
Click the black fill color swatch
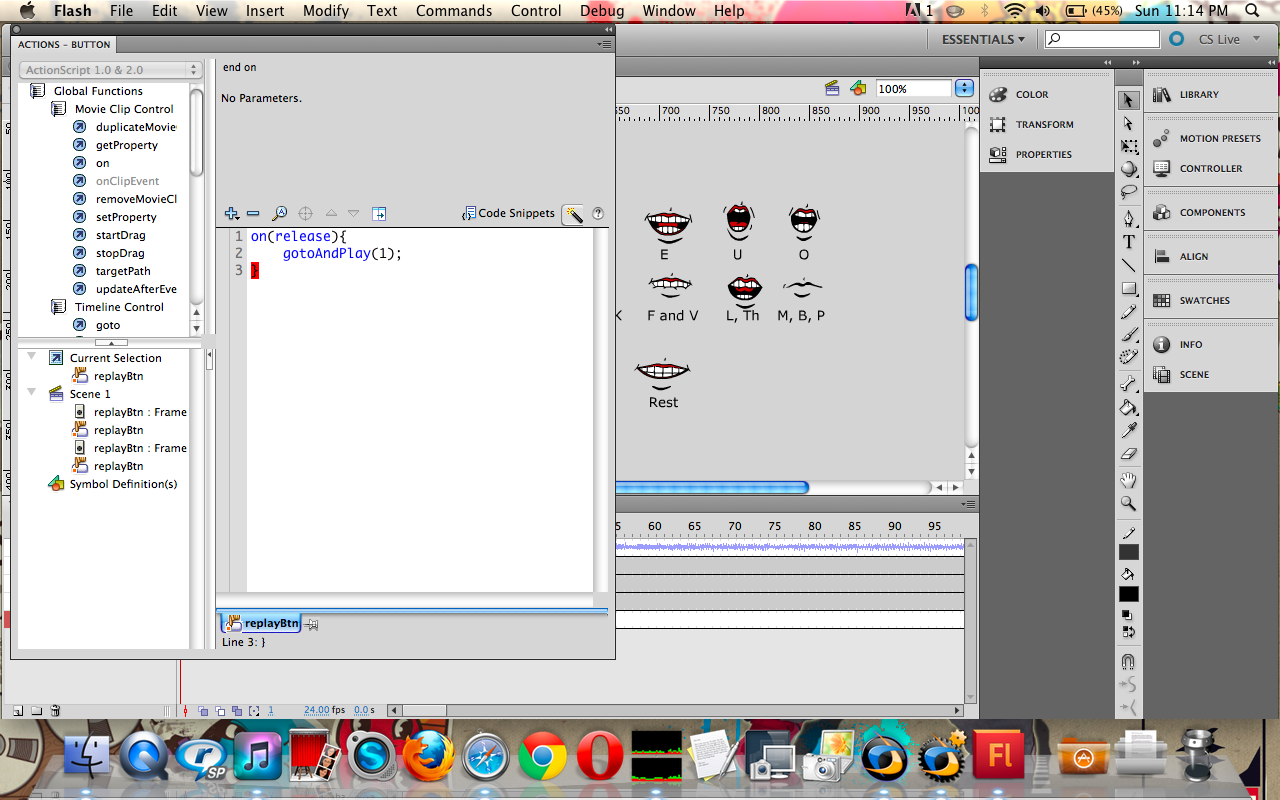click(x=1129, y=592)
